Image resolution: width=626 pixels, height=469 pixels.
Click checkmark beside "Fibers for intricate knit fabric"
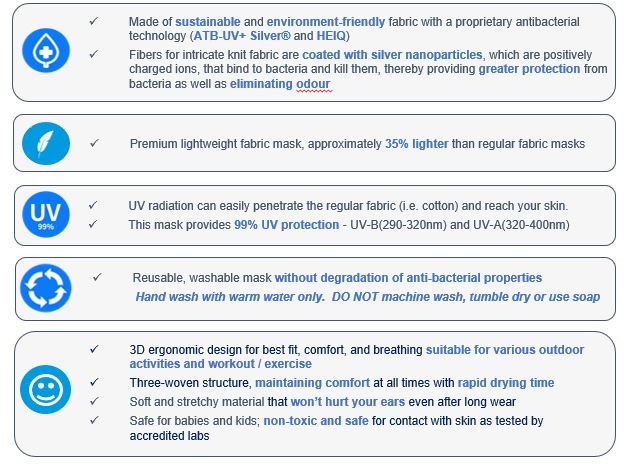(x=93, y=54)
